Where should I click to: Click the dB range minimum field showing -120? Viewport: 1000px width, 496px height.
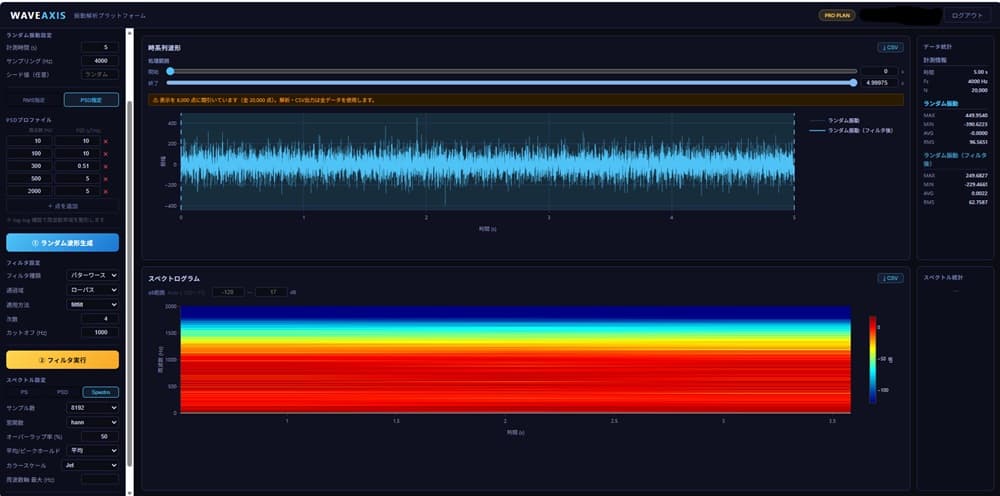tap(228, 292)
